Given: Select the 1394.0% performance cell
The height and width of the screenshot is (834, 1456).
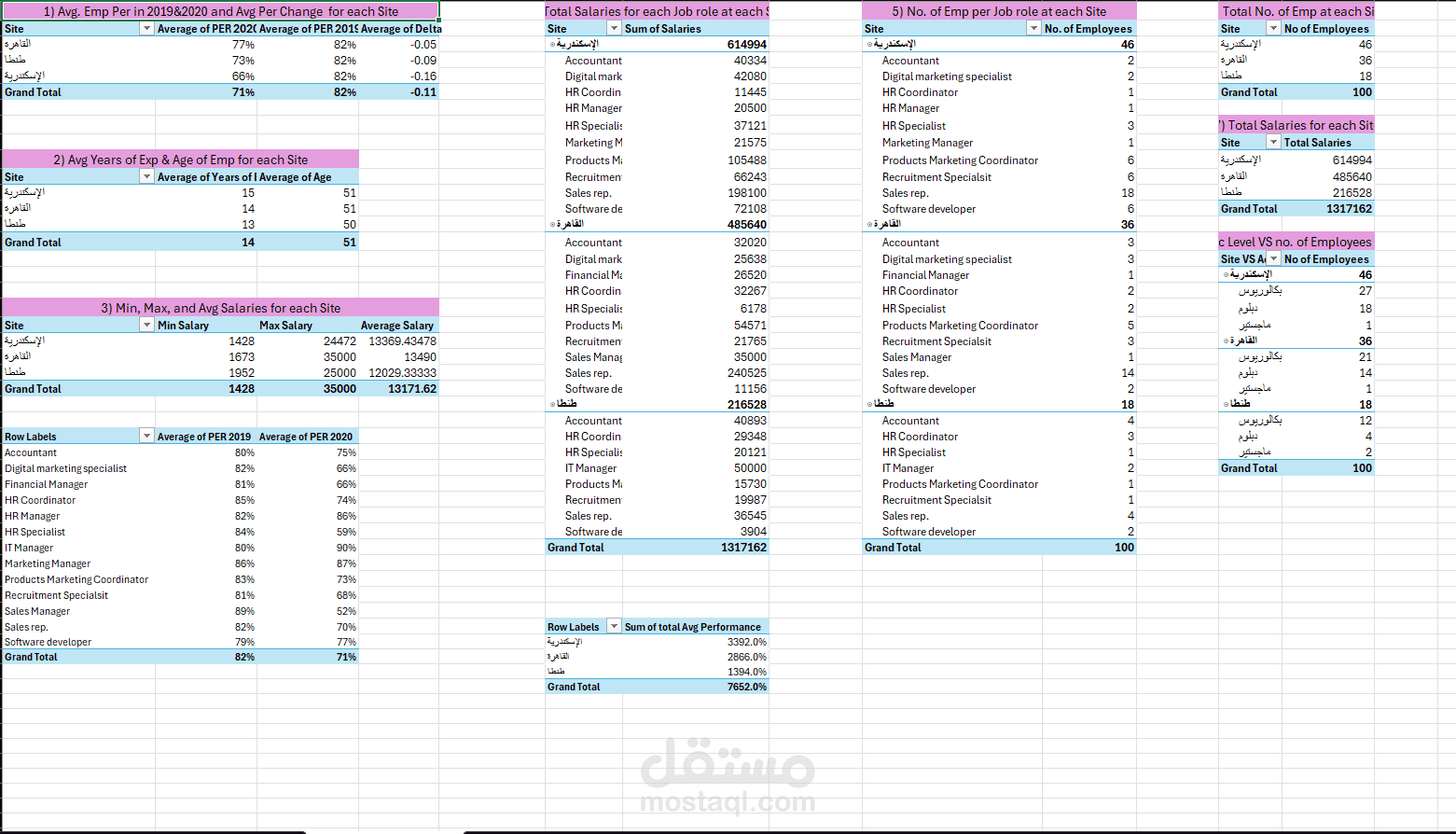Looking at the screenshot, I should (x=695, y=672).
